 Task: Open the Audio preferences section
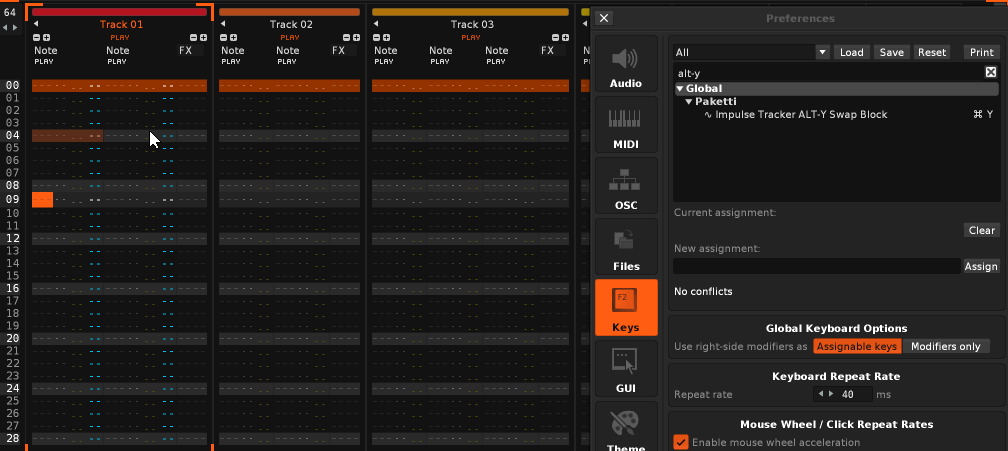pyautogui.click(x=626, y=65)
